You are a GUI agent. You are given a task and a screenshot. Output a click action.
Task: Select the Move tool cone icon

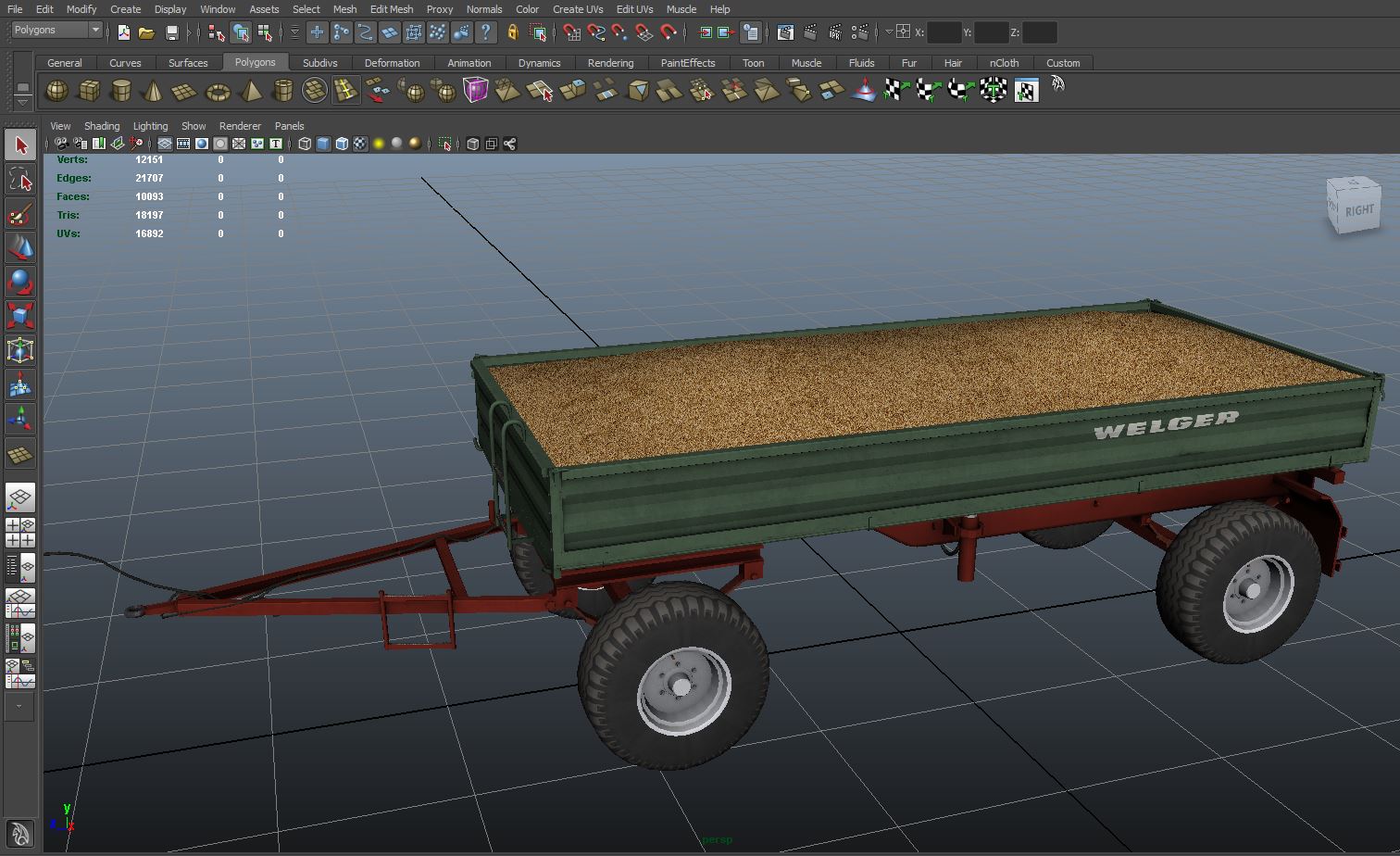(20, 247)
